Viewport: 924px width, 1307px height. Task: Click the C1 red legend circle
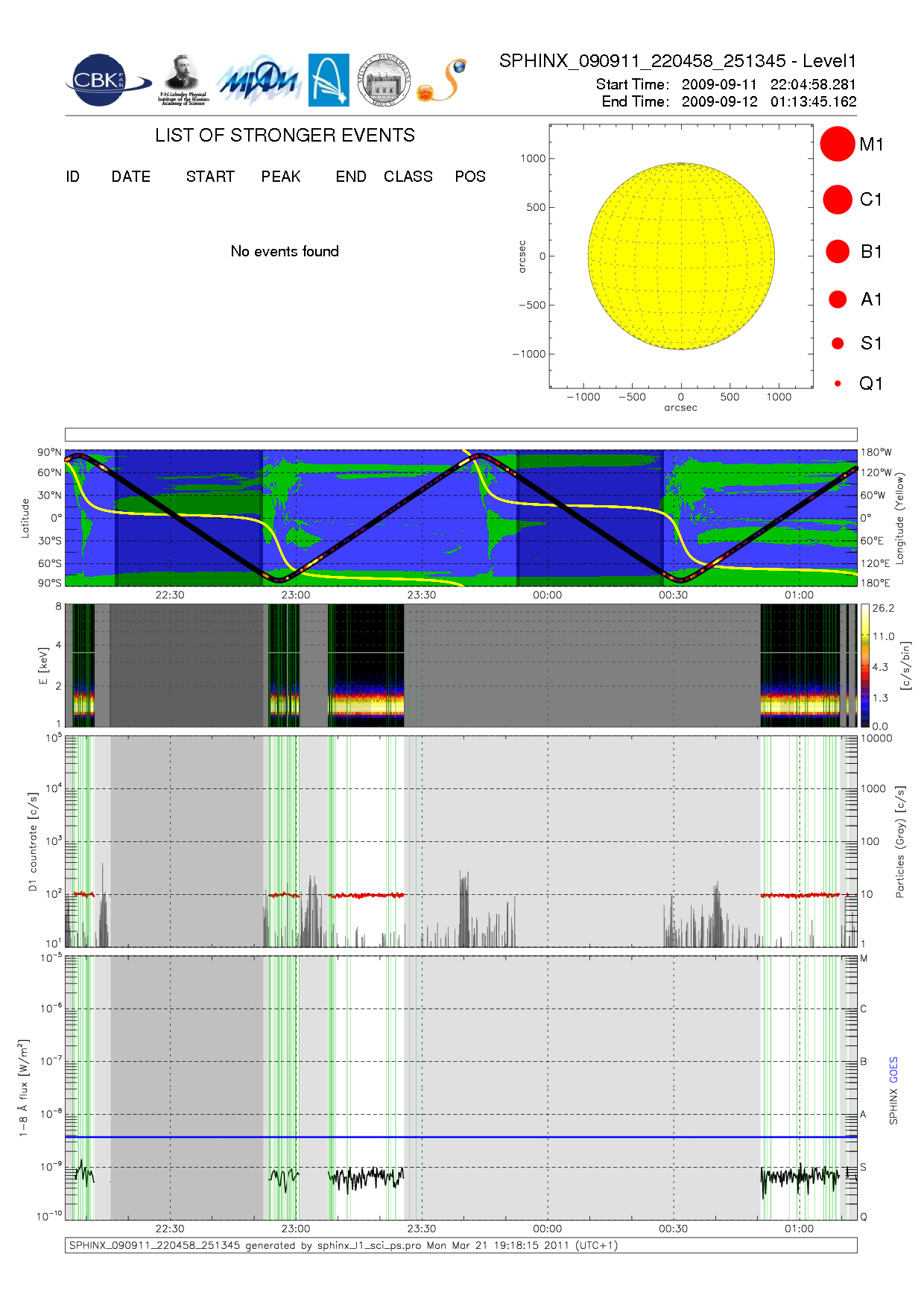[x=837, y=200]
